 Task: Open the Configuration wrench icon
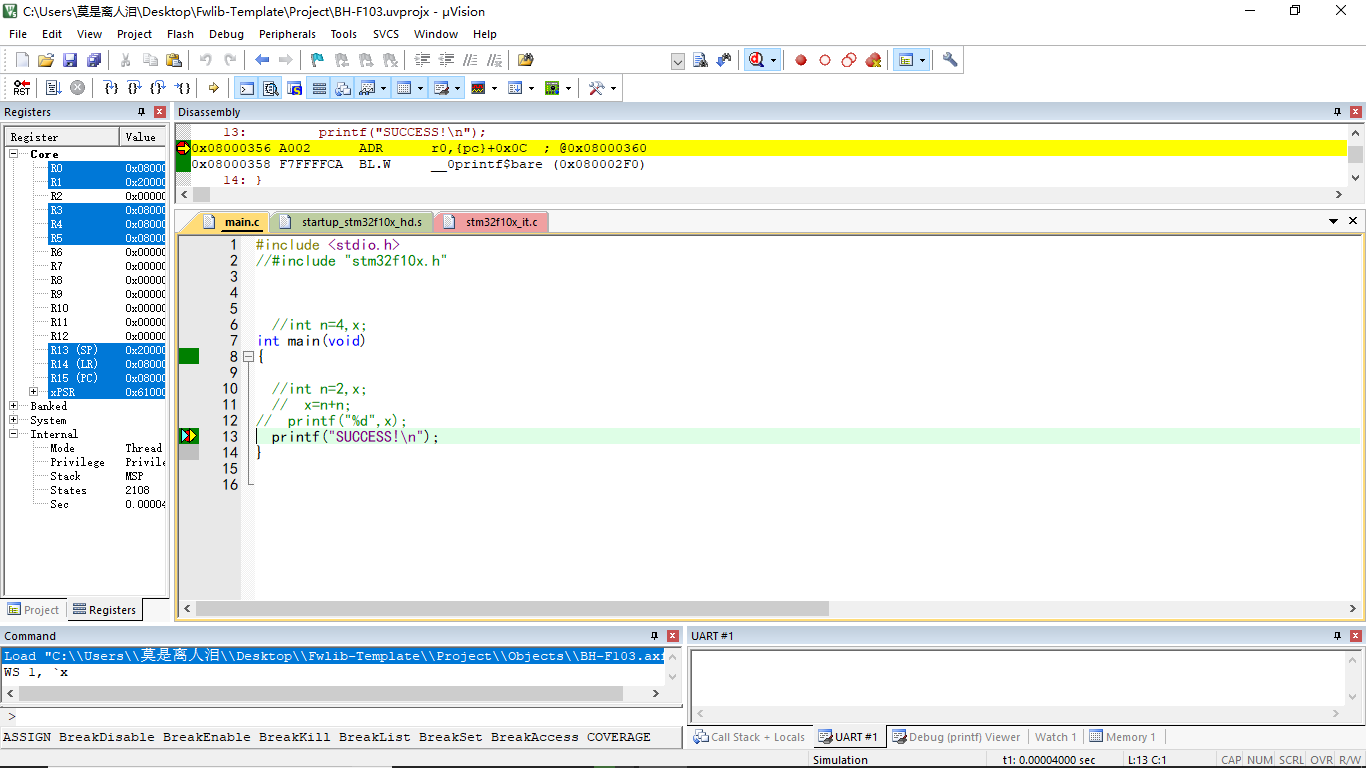(950, 60)
